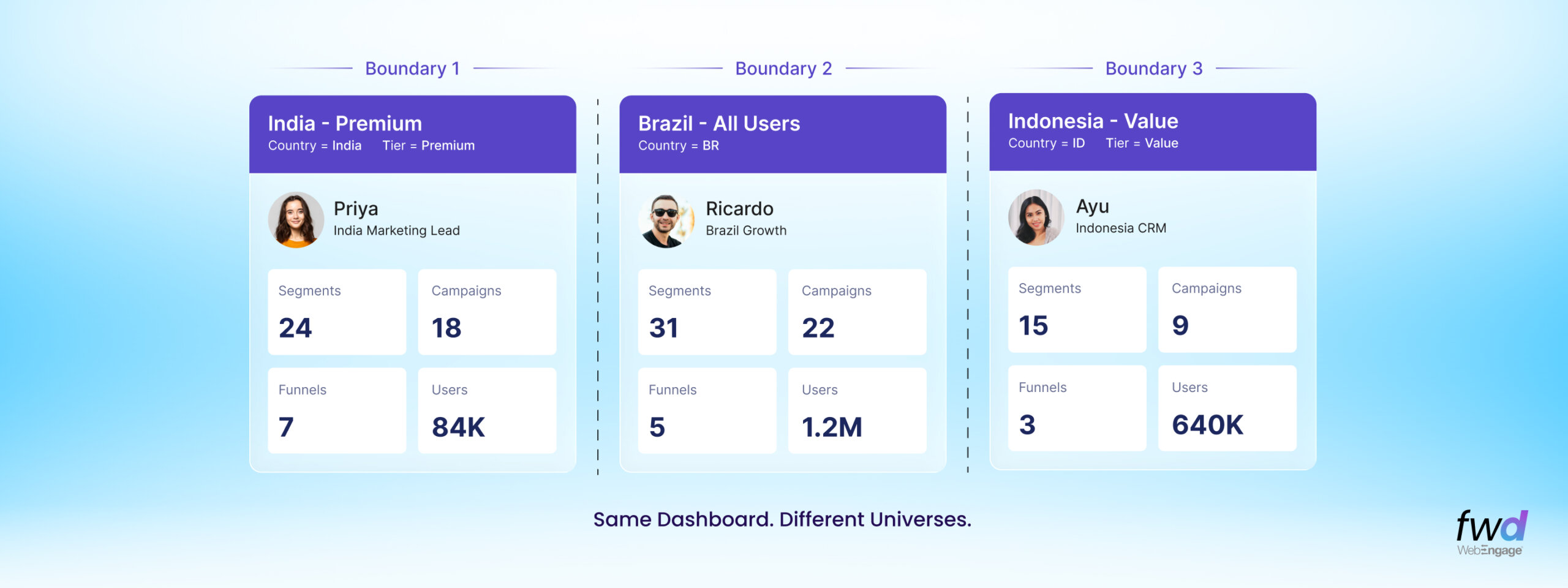Screen dimensions: 1568x588
Task: Click the Tier = Premium filter text
Action: point(428,146)
